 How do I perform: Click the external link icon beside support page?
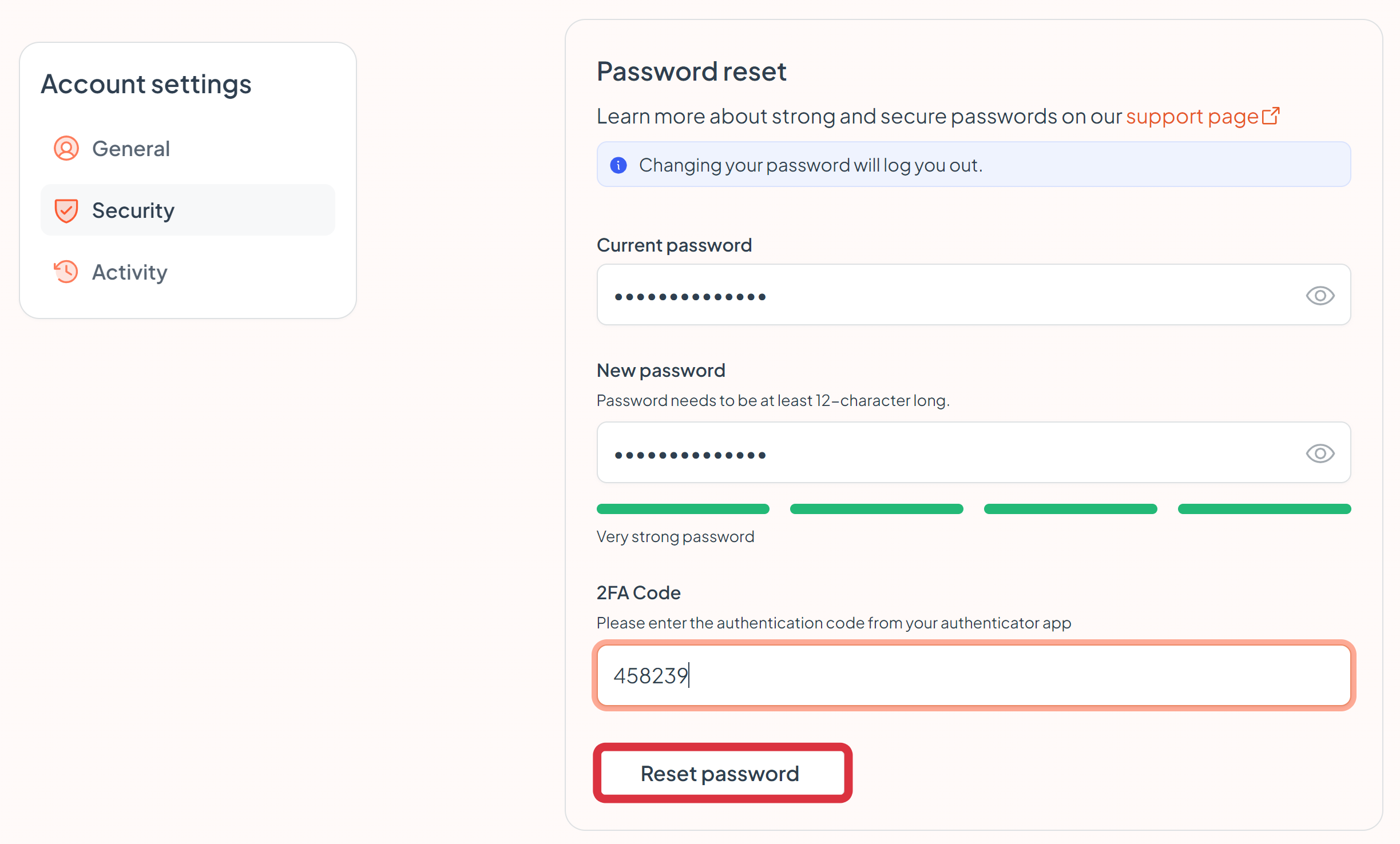[1271, 116]
